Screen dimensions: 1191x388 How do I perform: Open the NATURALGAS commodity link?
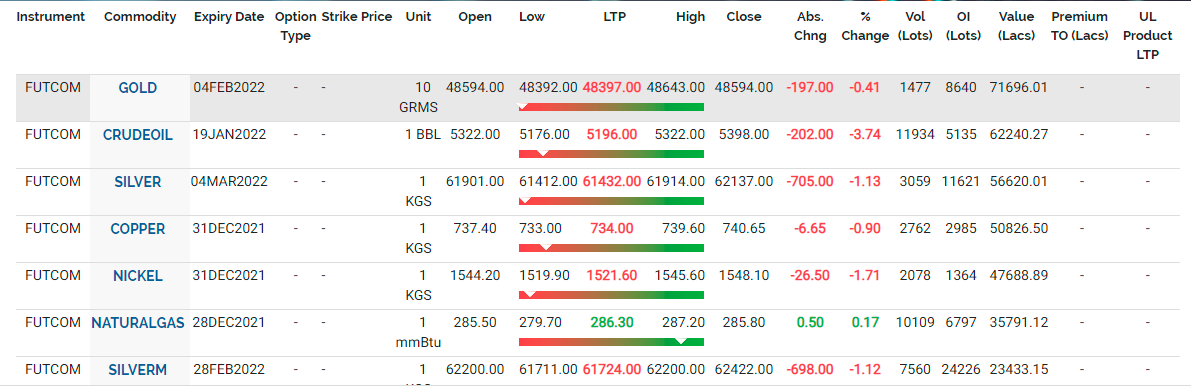coord(137,323)
